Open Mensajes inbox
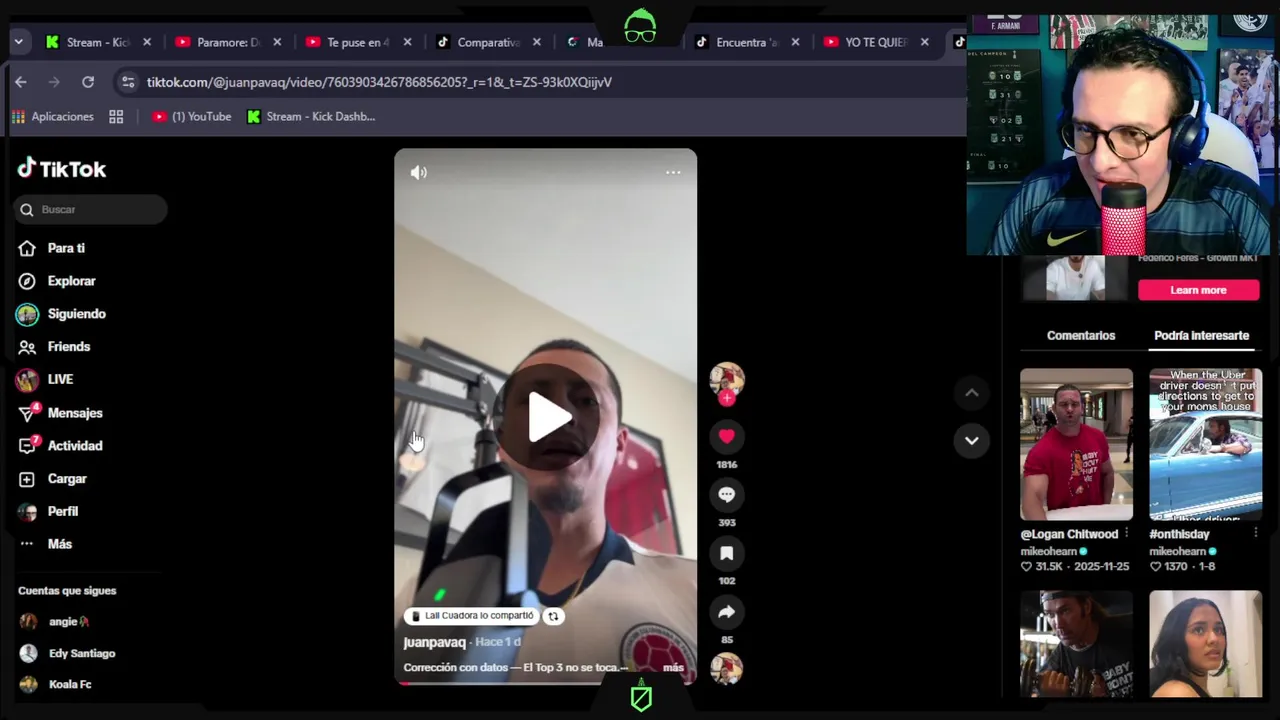This screenshot has height=720, width=1280. 75,413
